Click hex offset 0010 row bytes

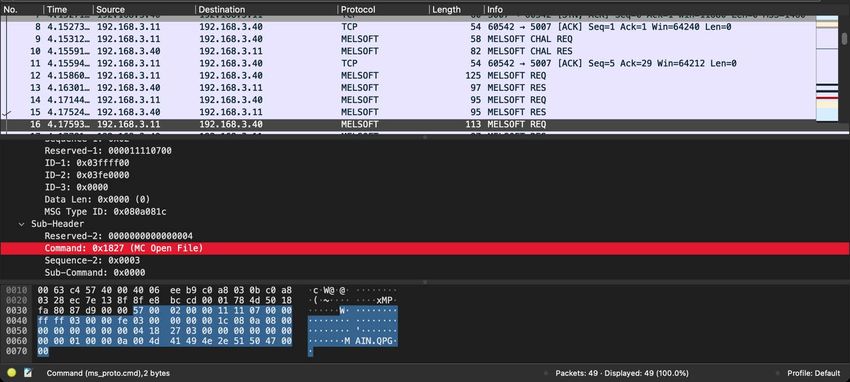[165, 290]
